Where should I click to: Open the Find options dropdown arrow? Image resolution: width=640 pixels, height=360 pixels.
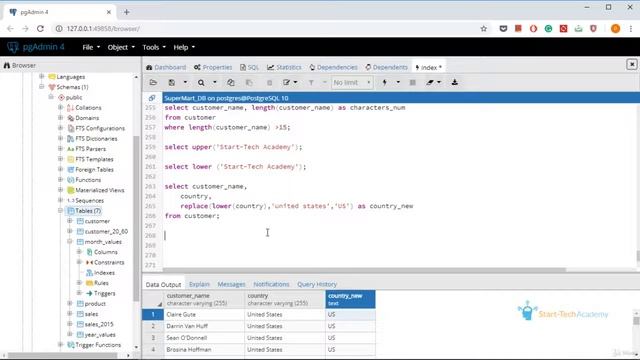pos(215,82)
